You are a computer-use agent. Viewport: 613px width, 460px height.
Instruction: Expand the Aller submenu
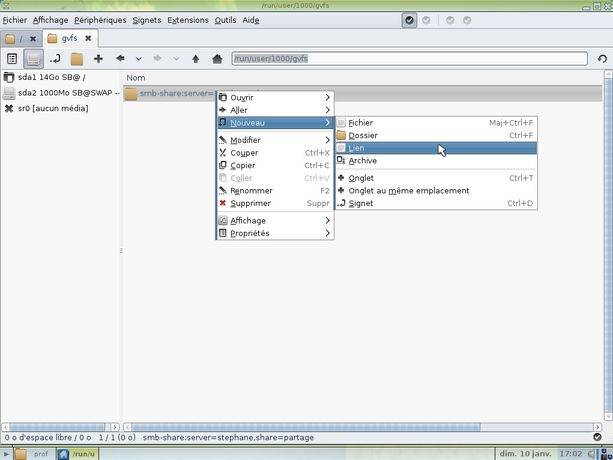pyautogui.click(x=275, y=110)
